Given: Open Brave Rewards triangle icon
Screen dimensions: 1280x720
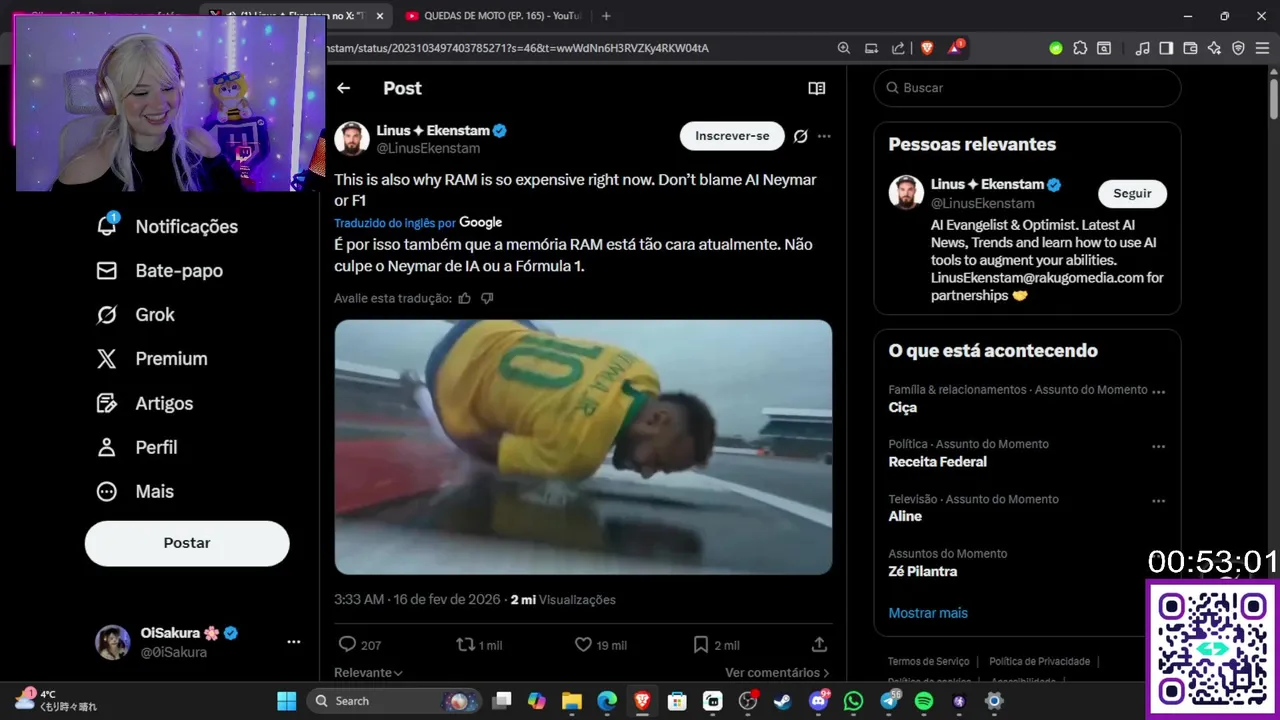Looking at the screenshot, I should coord(955,48).
